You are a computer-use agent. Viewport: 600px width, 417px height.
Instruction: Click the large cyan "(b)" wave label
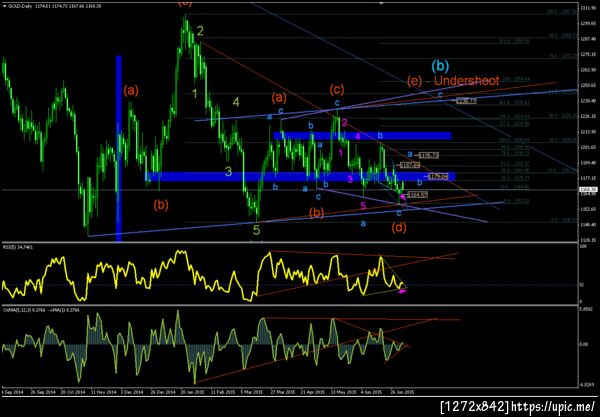tap(440, 67)
